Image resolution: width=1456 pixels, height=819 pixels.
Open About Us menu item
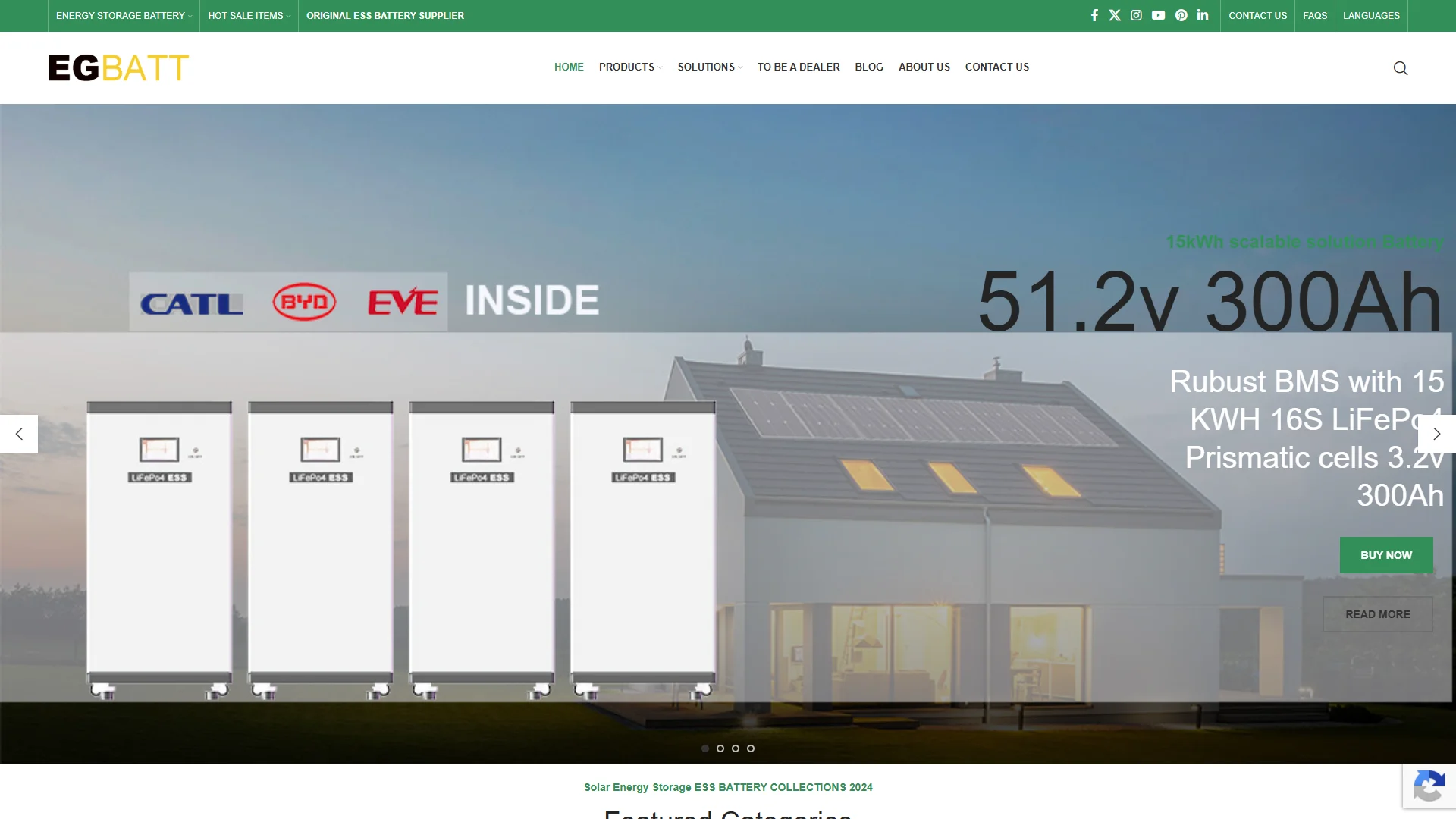pos(924,67)
